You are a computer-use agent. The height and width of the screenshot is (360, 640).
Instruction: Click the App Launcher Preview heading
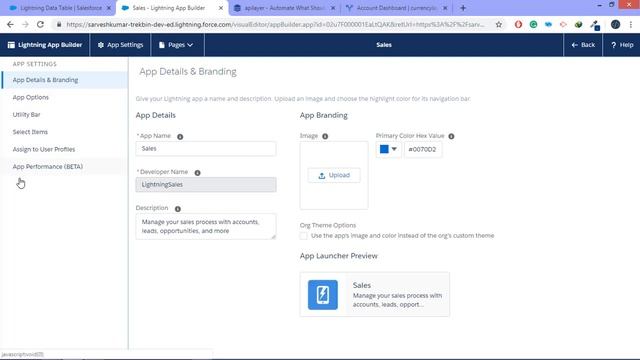point(339,256)
